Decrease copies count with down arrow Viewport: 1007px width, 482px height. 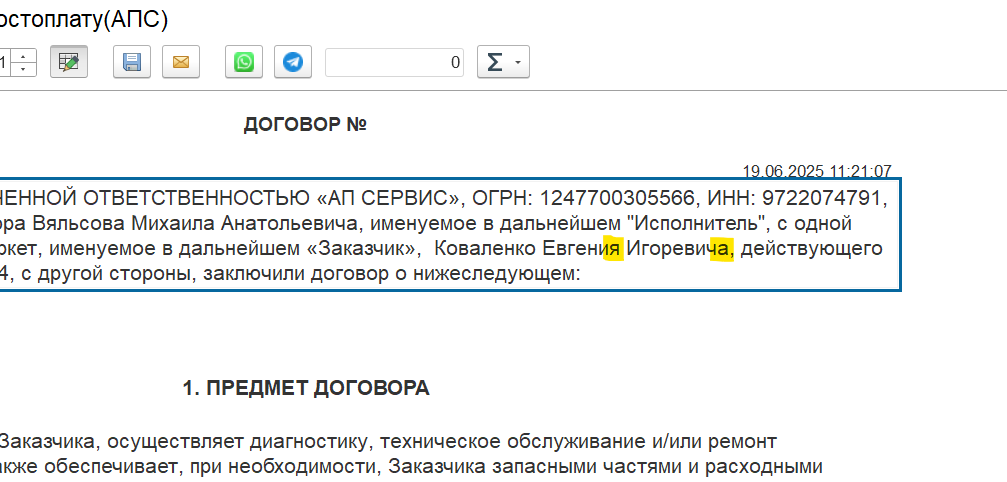pyautogui.click(x=25, y=69)
